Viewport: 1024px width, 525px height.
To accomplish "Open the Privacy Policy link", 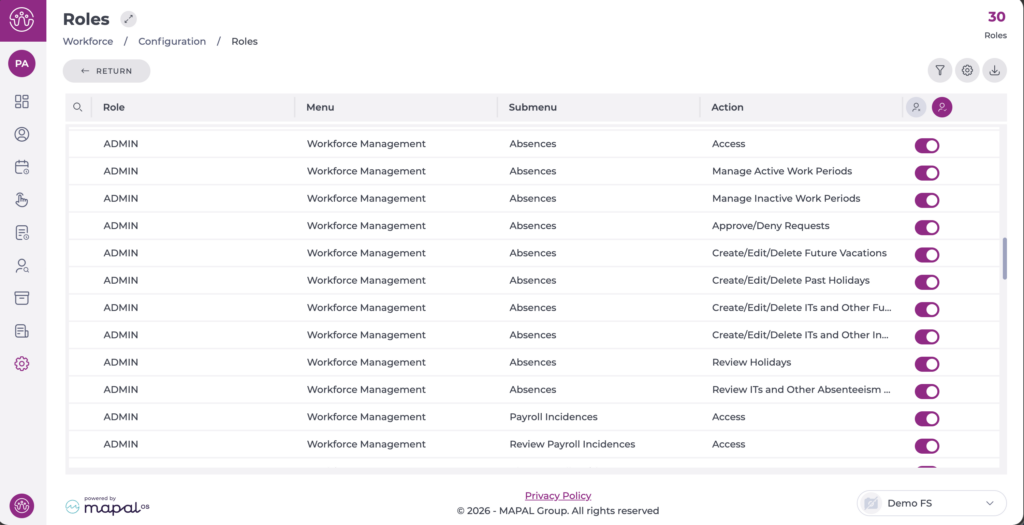I will [557, 496].
